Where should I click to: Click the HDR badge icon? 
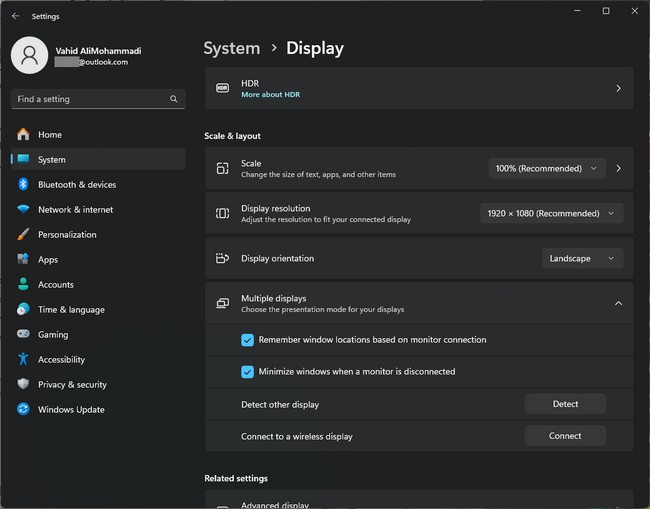[223, 88]
